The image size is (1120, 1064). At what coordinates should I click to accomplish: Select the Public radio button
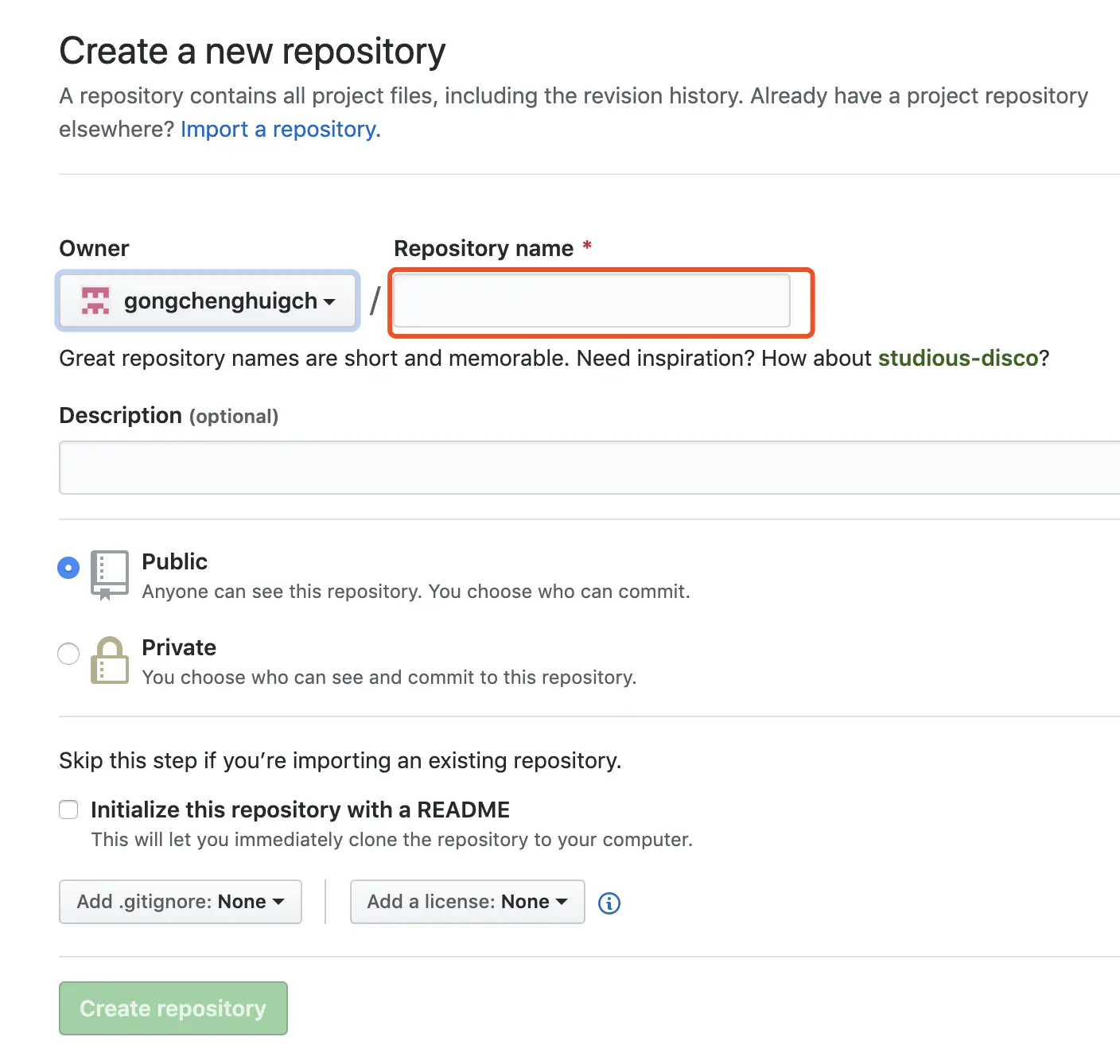68,568
